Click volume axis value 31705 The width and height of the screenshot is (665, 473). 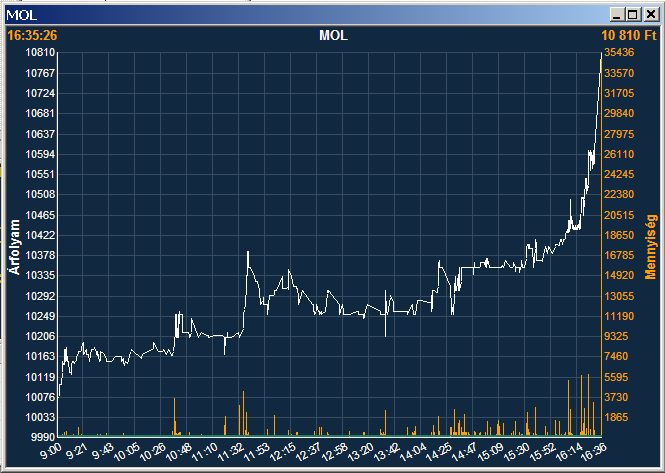(619, 93)
